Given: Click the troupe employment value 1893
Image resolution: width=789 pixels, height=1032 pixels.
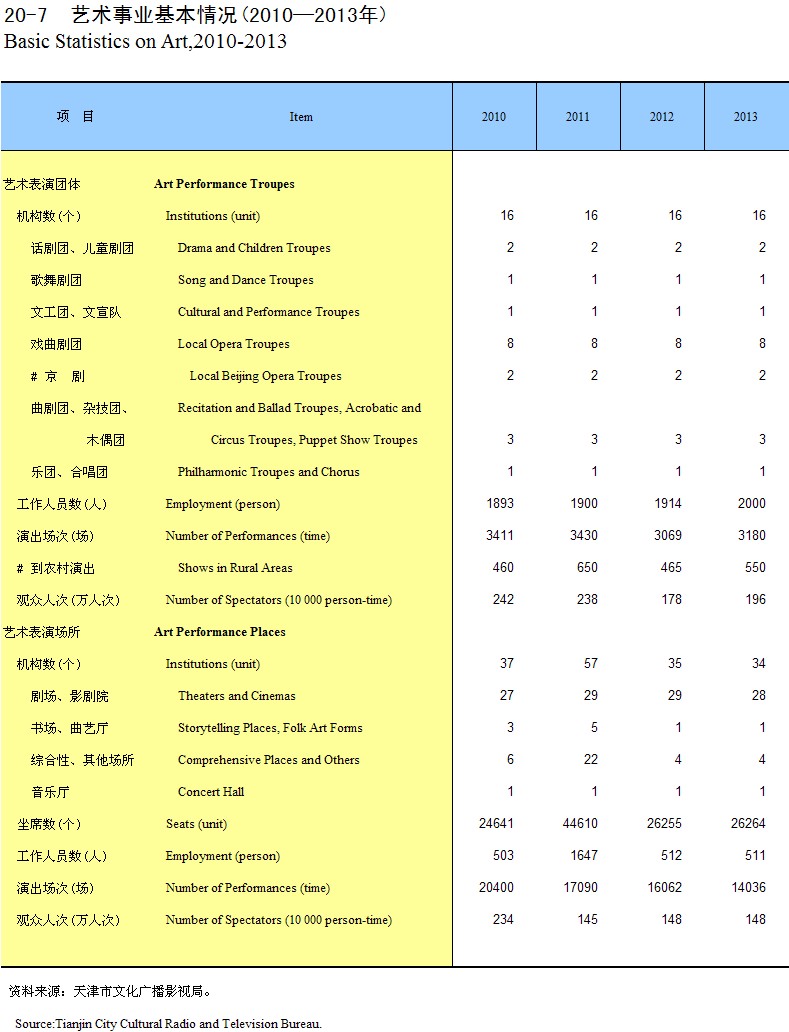Looking at the screenshot, I should [x=500, y=504].
